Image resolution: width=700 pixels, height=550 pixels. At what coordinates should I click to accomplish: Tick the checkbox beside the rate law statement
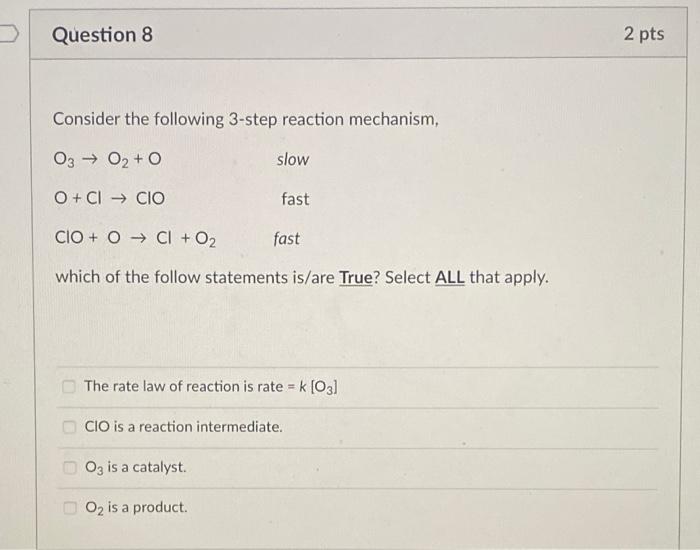pyautogui.click(x=69, y=386)
